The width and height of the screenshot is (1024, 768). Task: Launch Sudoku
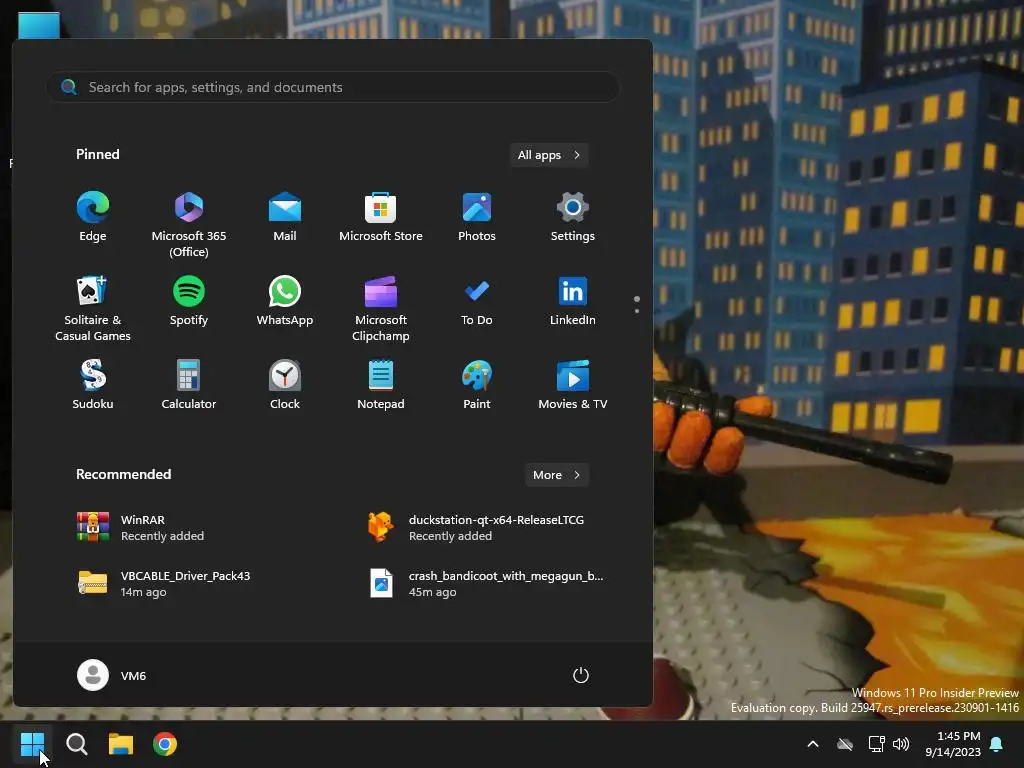pos(93,385)
